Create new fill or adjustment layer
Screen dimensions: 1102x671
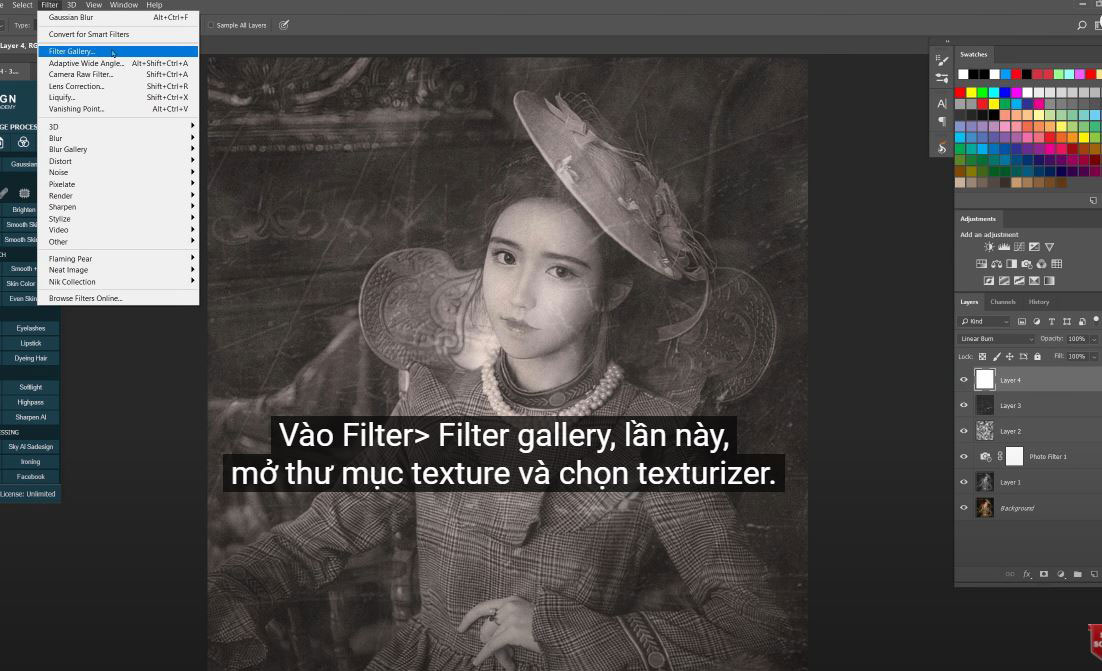1061,574
